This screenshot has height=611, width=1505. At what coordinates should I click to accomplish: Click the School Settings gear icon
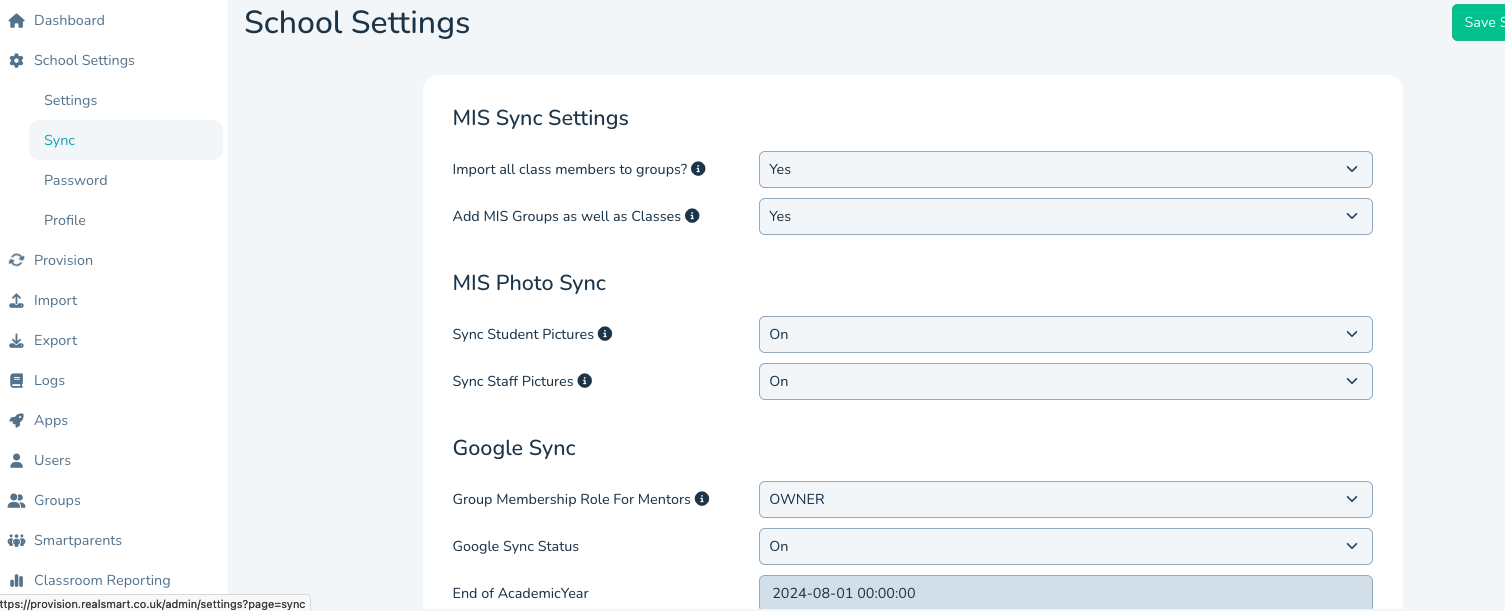pyautogui.click(x=16, y=60)
